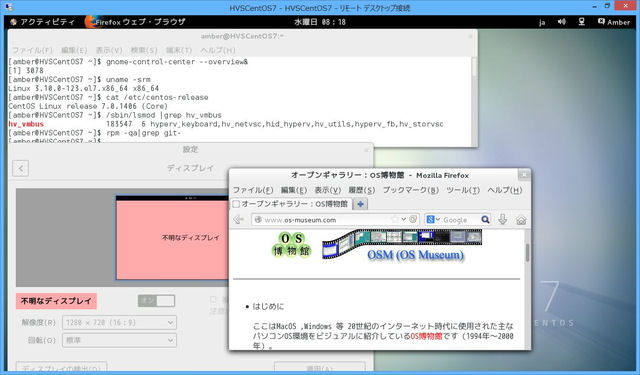Open Firefox 表示(V) menu
This screenshot has width=640, height=375.
pos(328,190)
